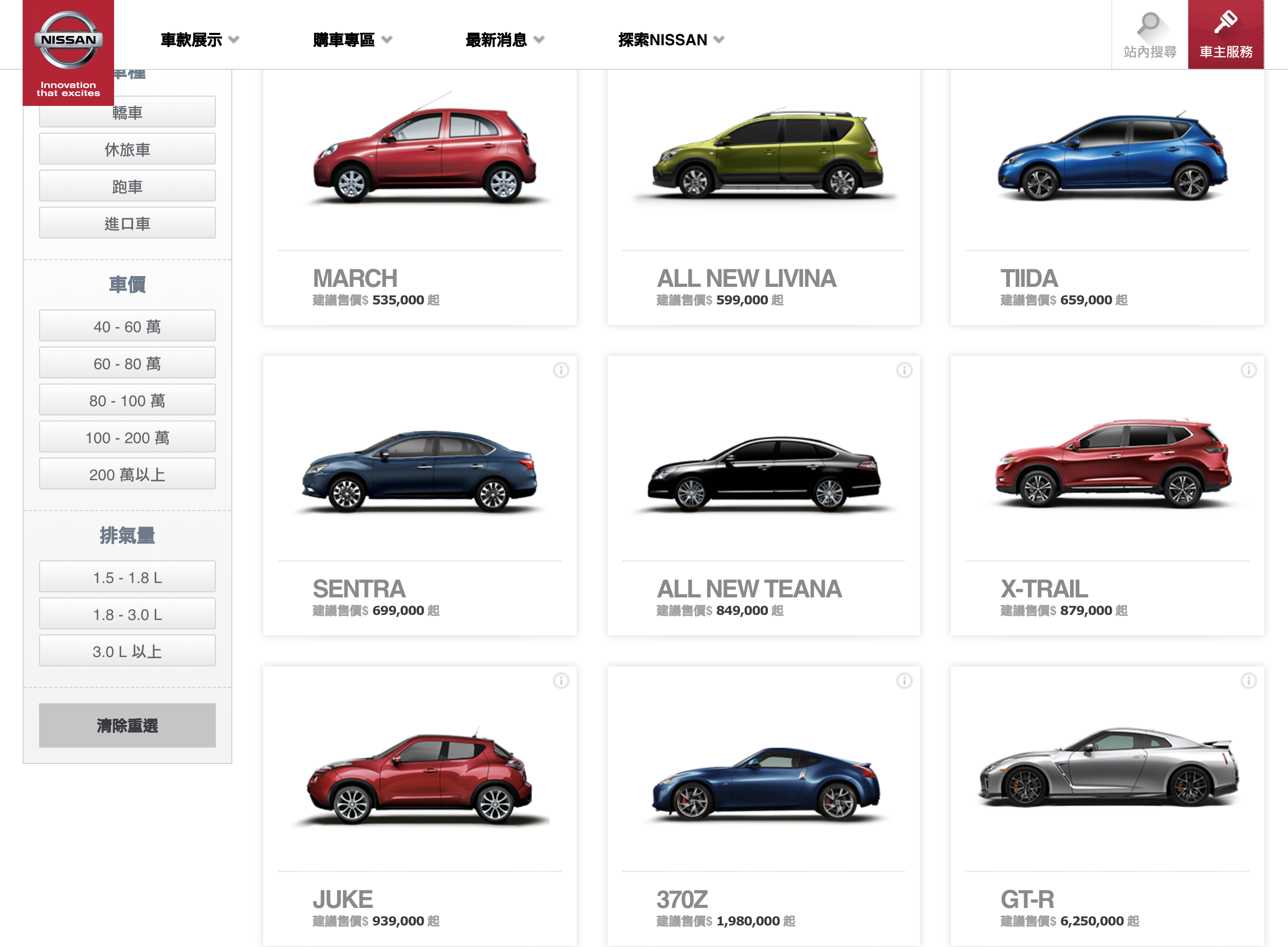
Task: Click the $ 939,000 起 price text
Action: 400,921
